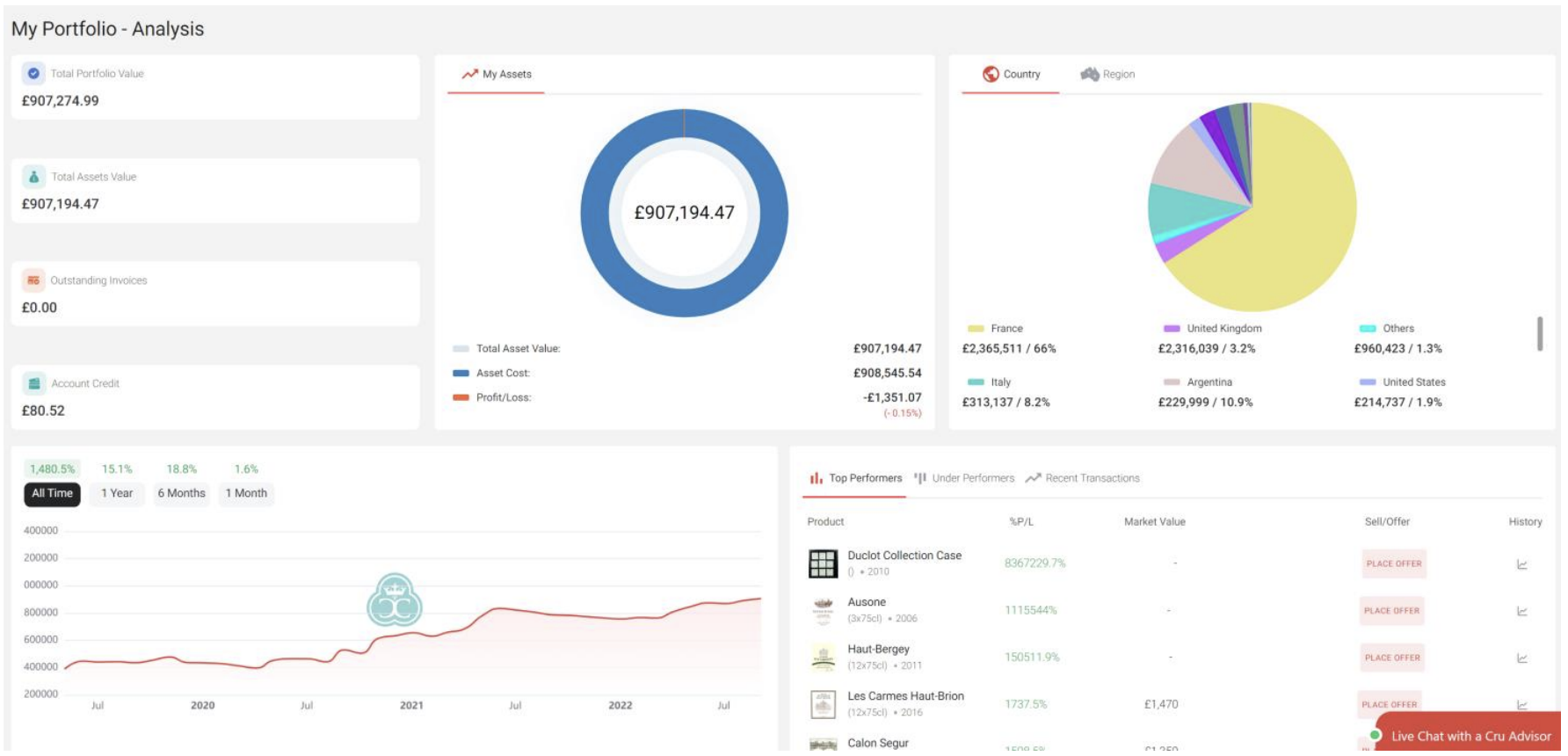Click the Account Credit icon
1568x756 pixels.
pos(33,383)
